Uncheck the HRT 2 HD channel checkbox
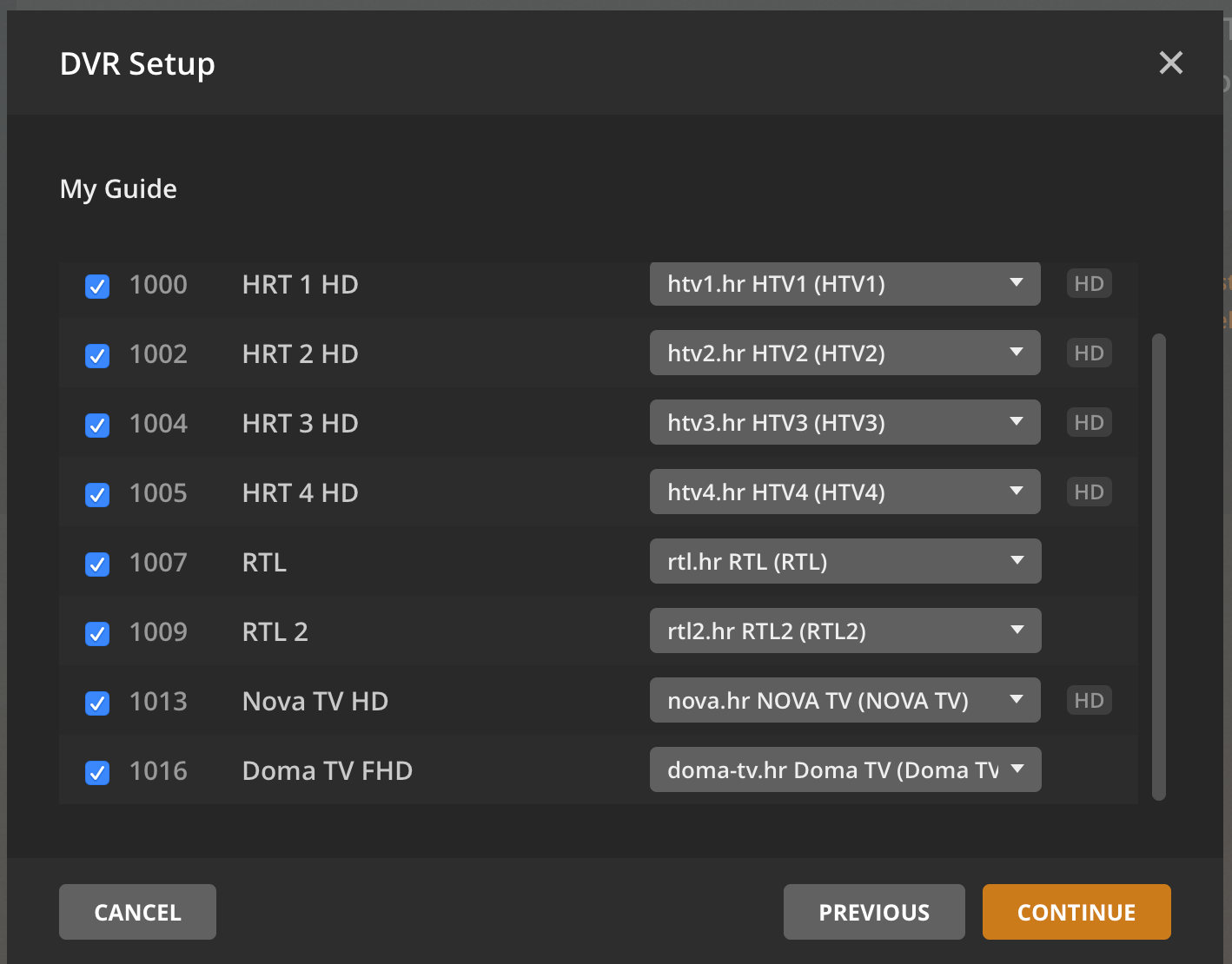Image resolution: width=1232 pixels, height=964 pixels. 97,355
